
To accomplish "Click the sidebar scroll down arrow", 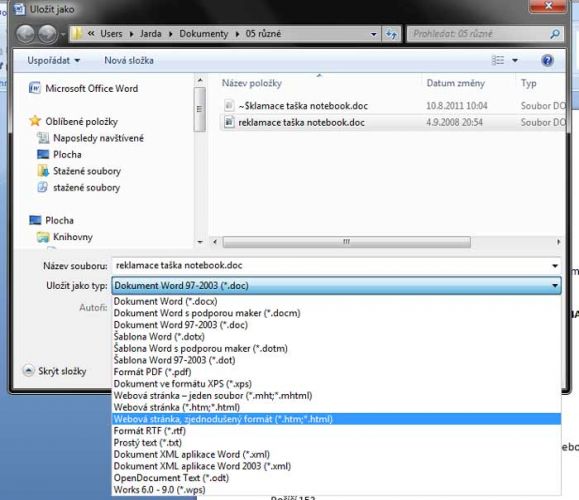I will (200, 242).
